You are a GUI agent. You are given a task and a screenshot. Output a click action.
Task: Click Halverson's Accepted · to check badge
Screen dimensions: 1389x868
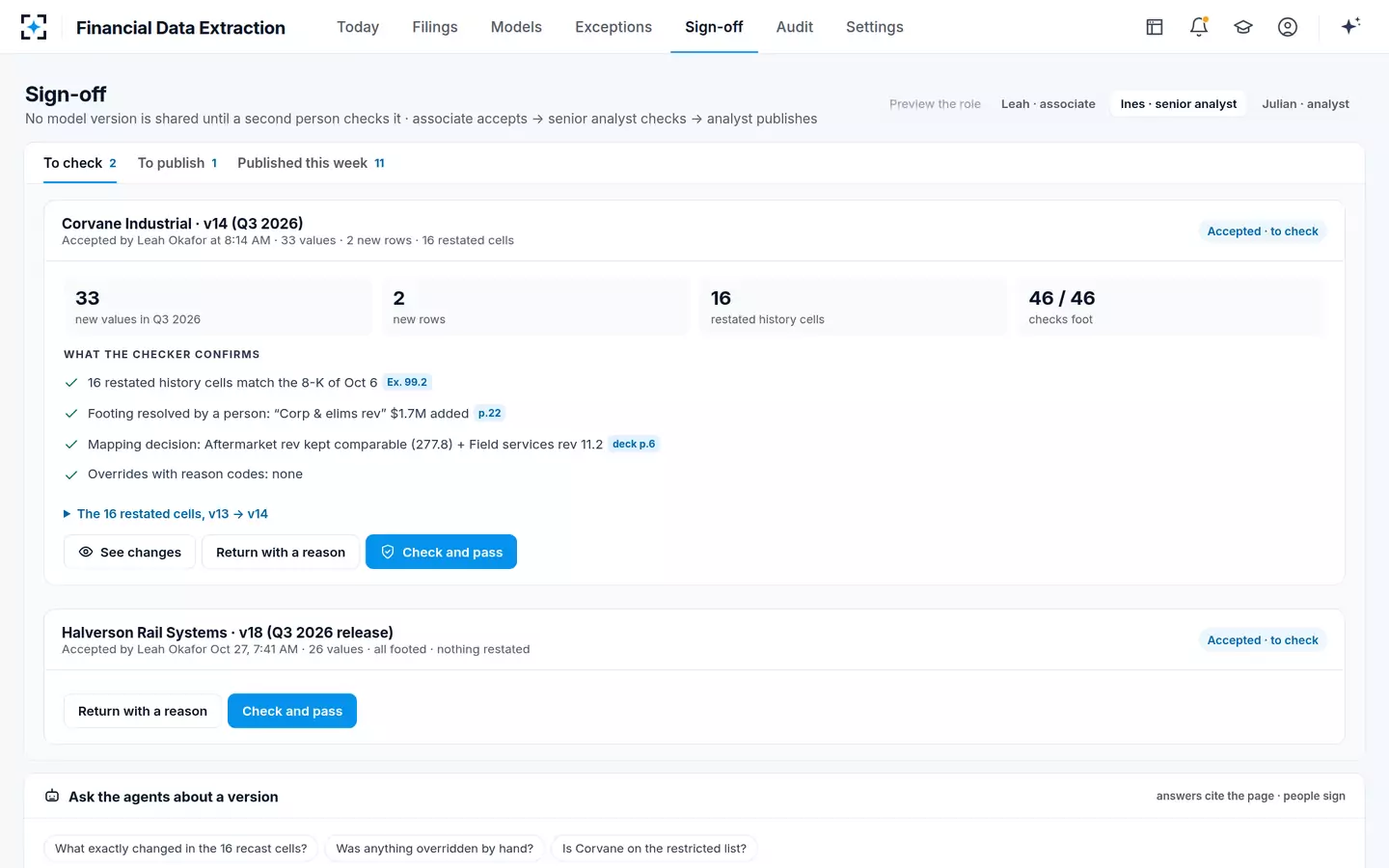pos(1263,640)
